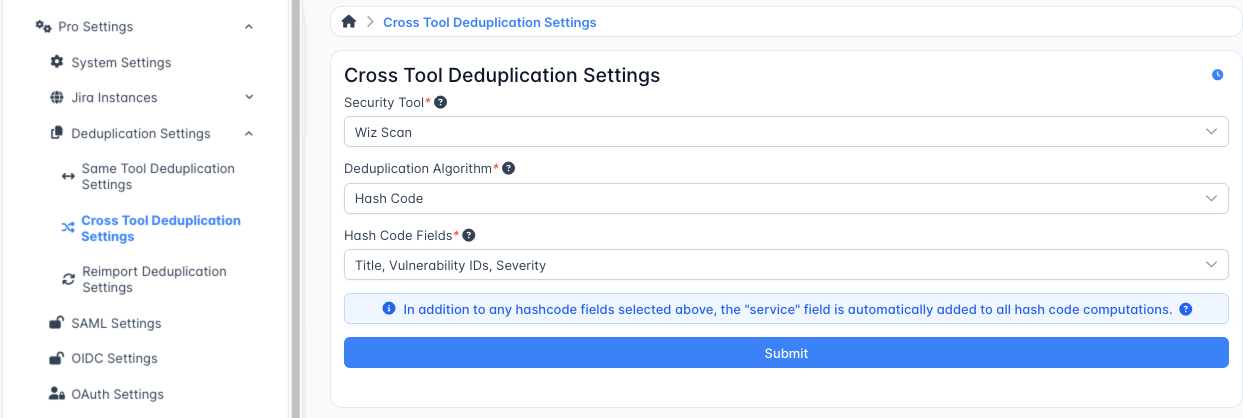Click help icon at end of info banner

tap(1186, 309)
